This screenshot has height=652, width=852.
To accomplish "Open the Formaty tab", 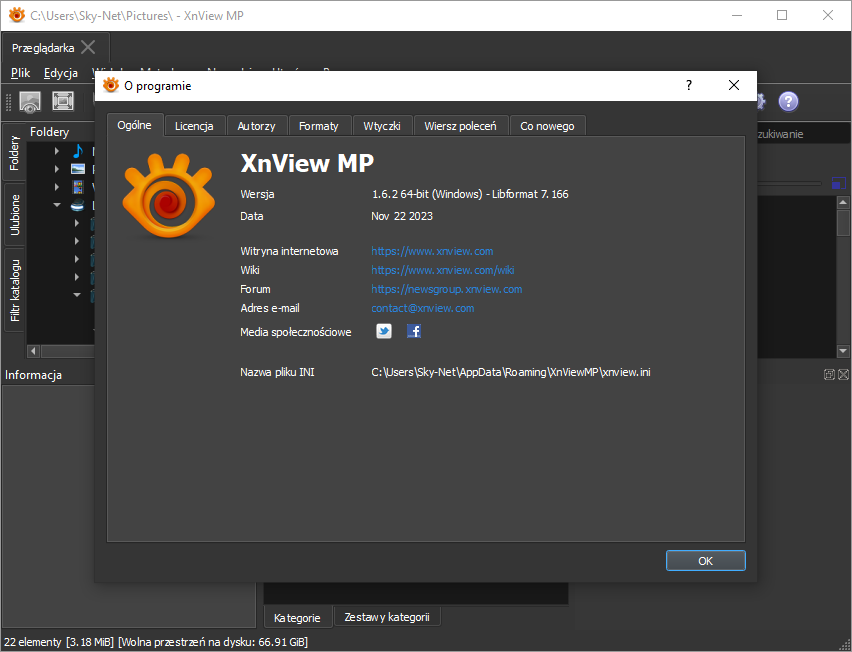I will pos(319,126).
